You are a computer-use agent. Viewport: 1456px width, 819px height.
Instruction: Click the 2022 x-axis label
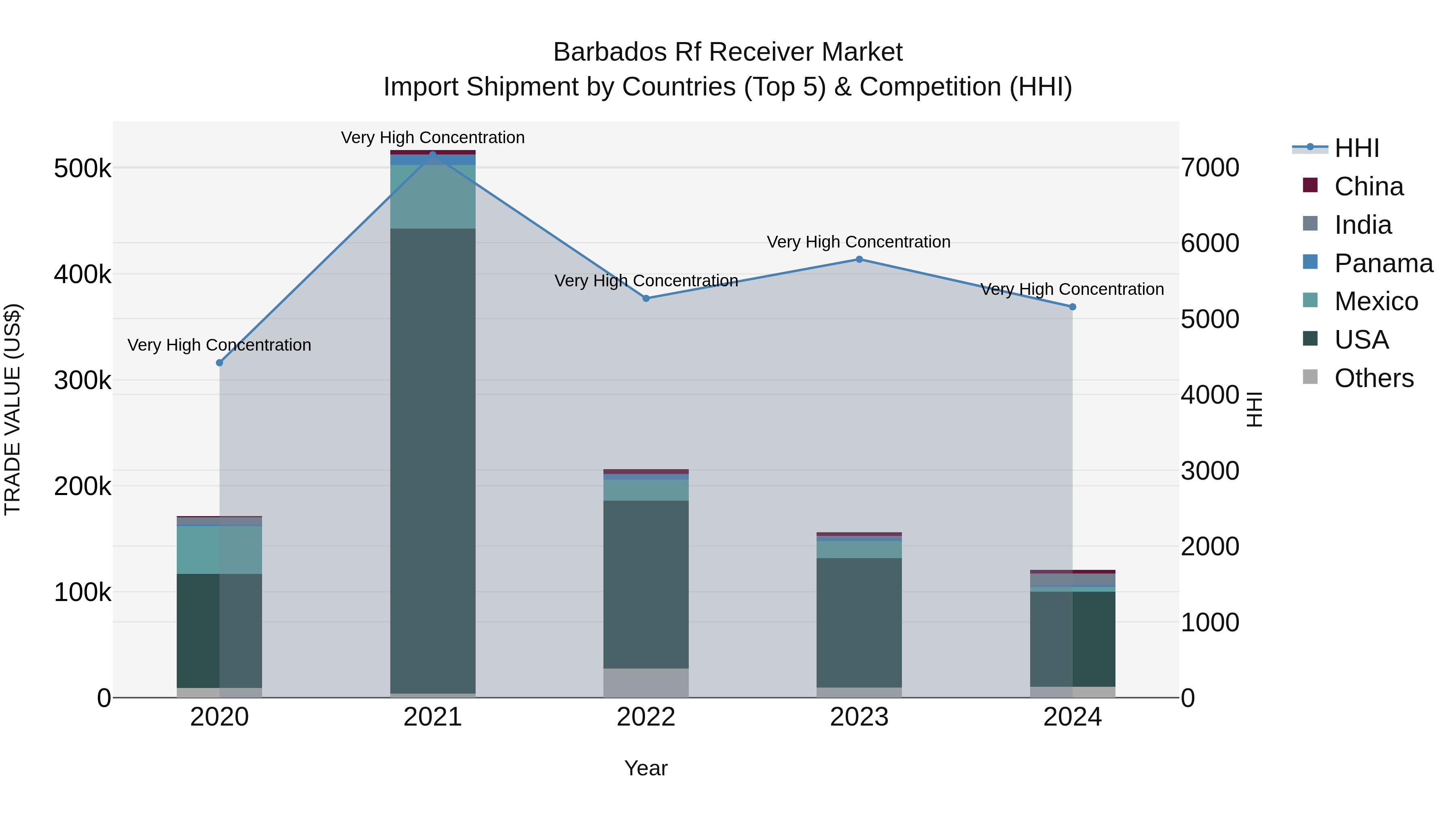646,717
